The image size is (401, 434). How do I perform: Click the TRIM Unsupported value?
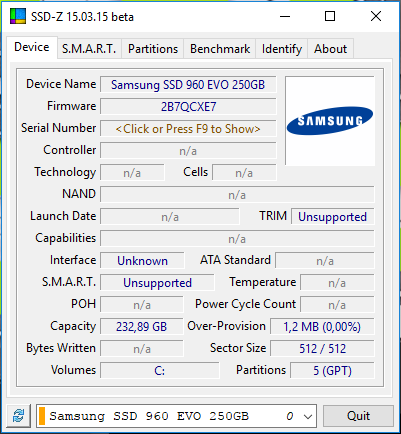coord(332,217)
